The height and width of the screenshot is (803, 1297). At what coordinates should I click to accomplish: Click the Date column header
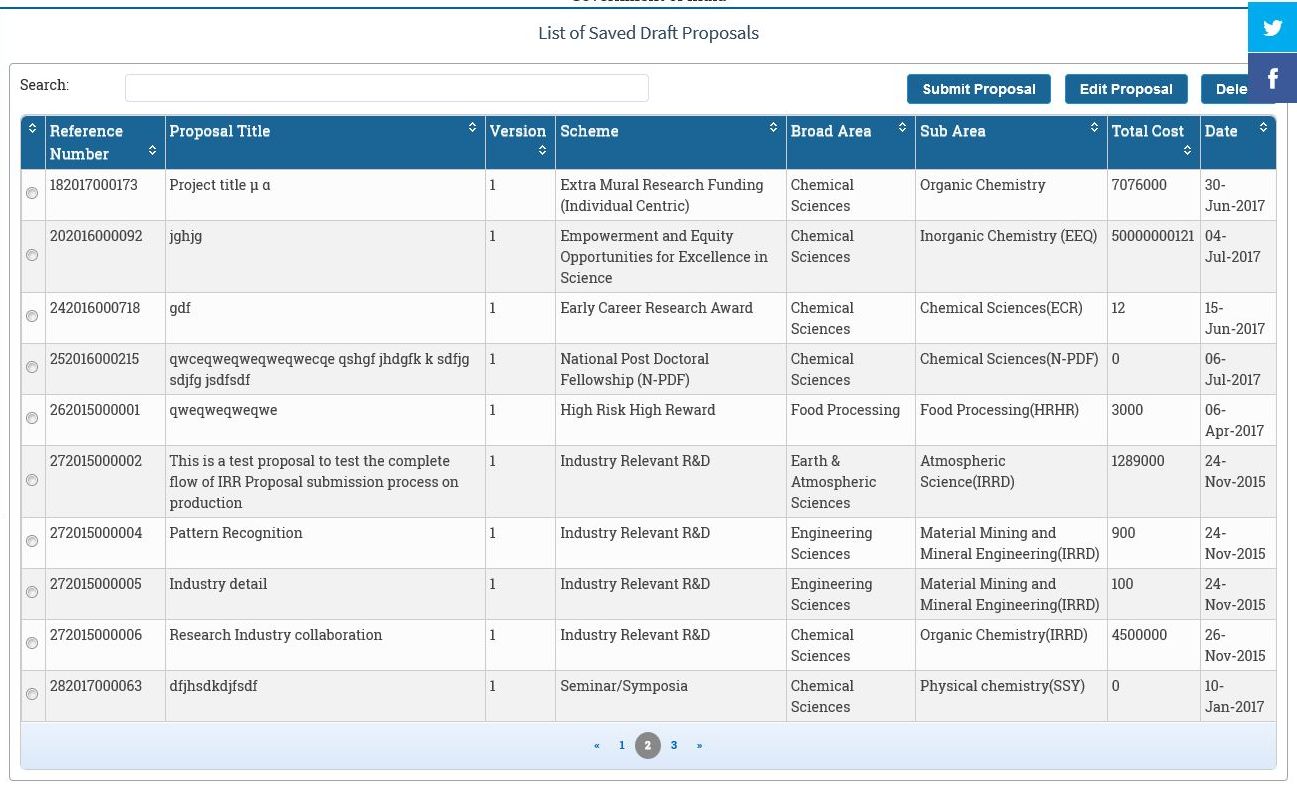click(x=1238, y=142)
